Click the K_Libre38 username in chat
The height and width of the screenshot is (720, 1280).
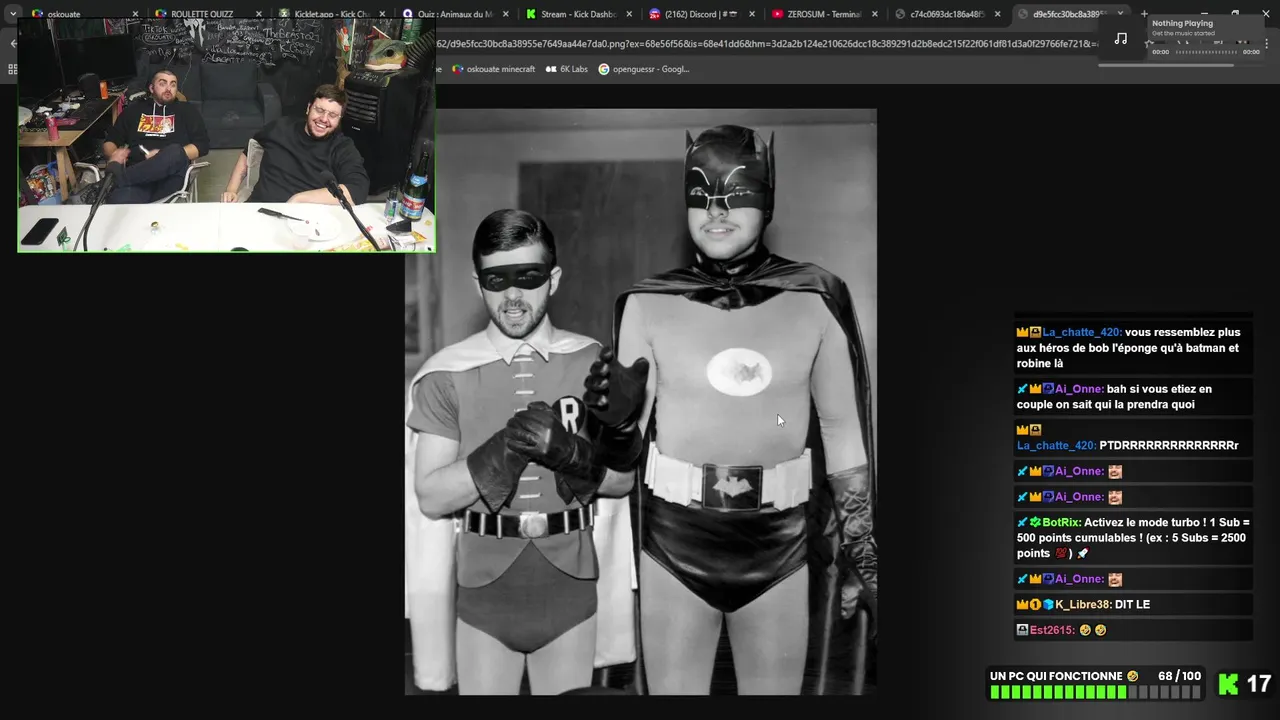click(1083, 604)
